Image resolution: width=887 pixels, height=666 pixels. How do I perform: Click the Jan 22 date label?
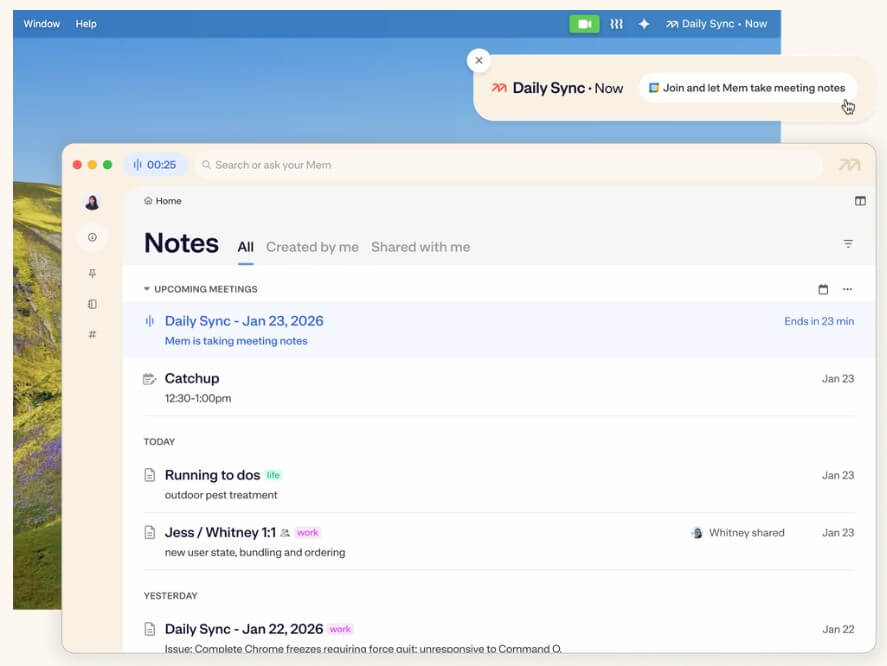[838, 629]
